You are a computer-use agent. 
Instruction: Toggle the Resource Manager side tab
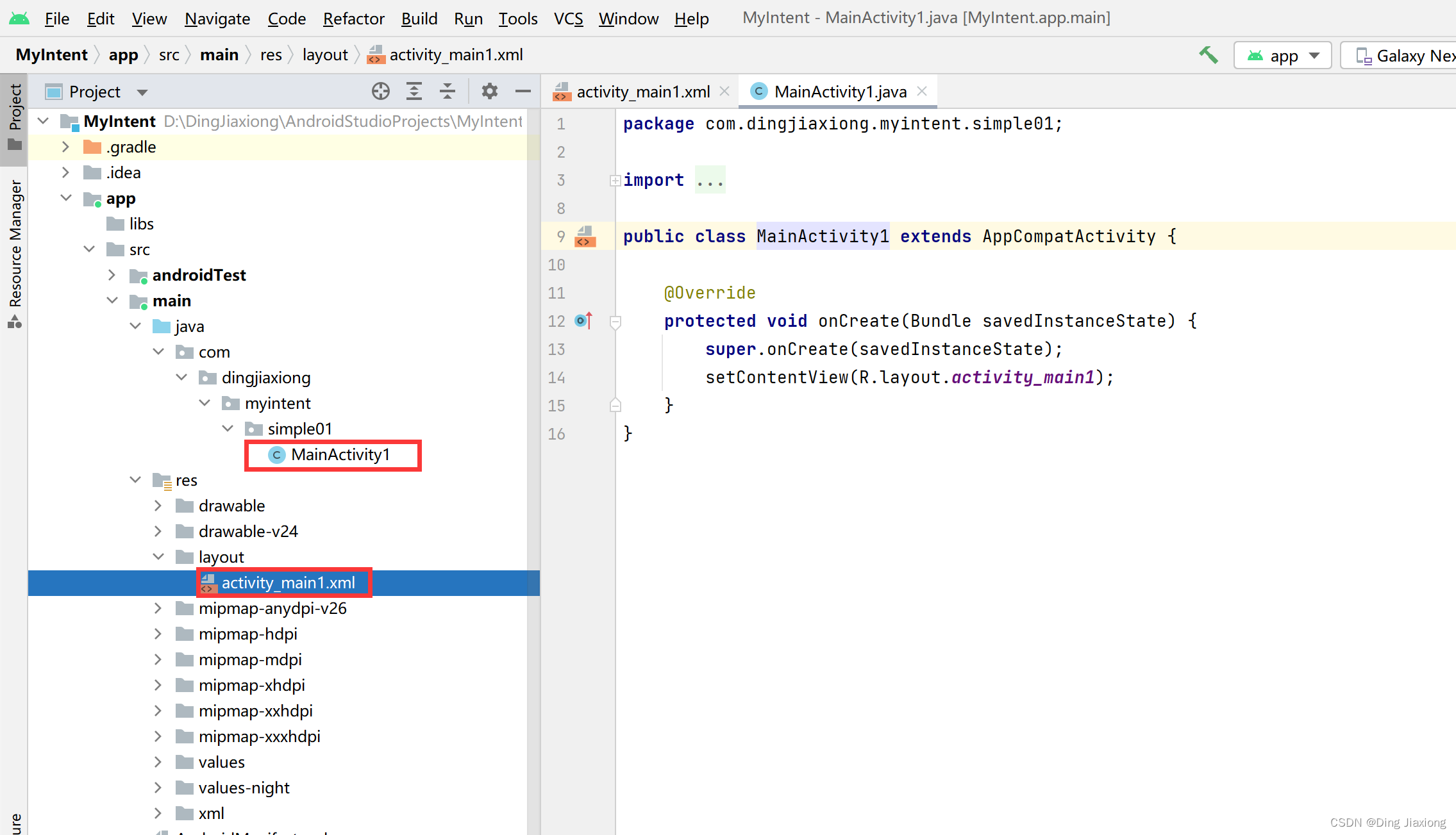point(14,254)
